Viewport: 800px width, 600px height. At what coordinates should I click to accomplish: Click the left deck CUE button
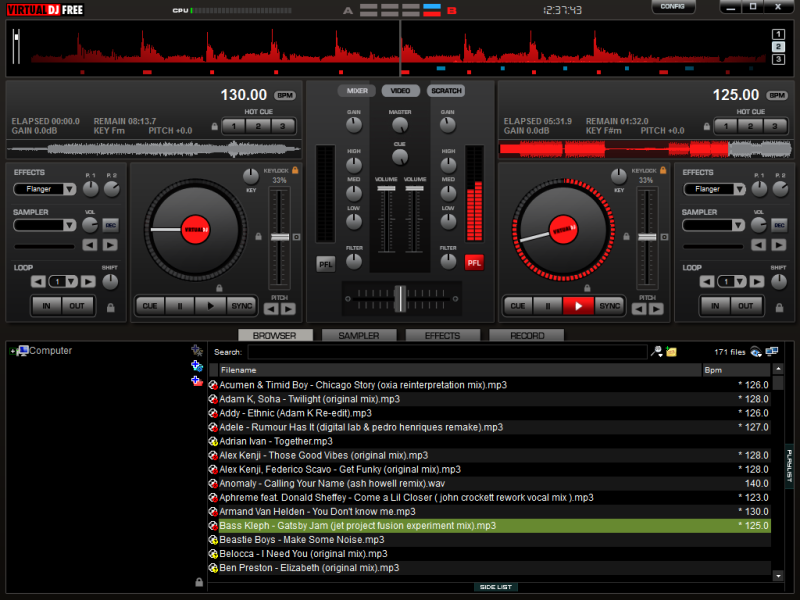tap(150, 306)
